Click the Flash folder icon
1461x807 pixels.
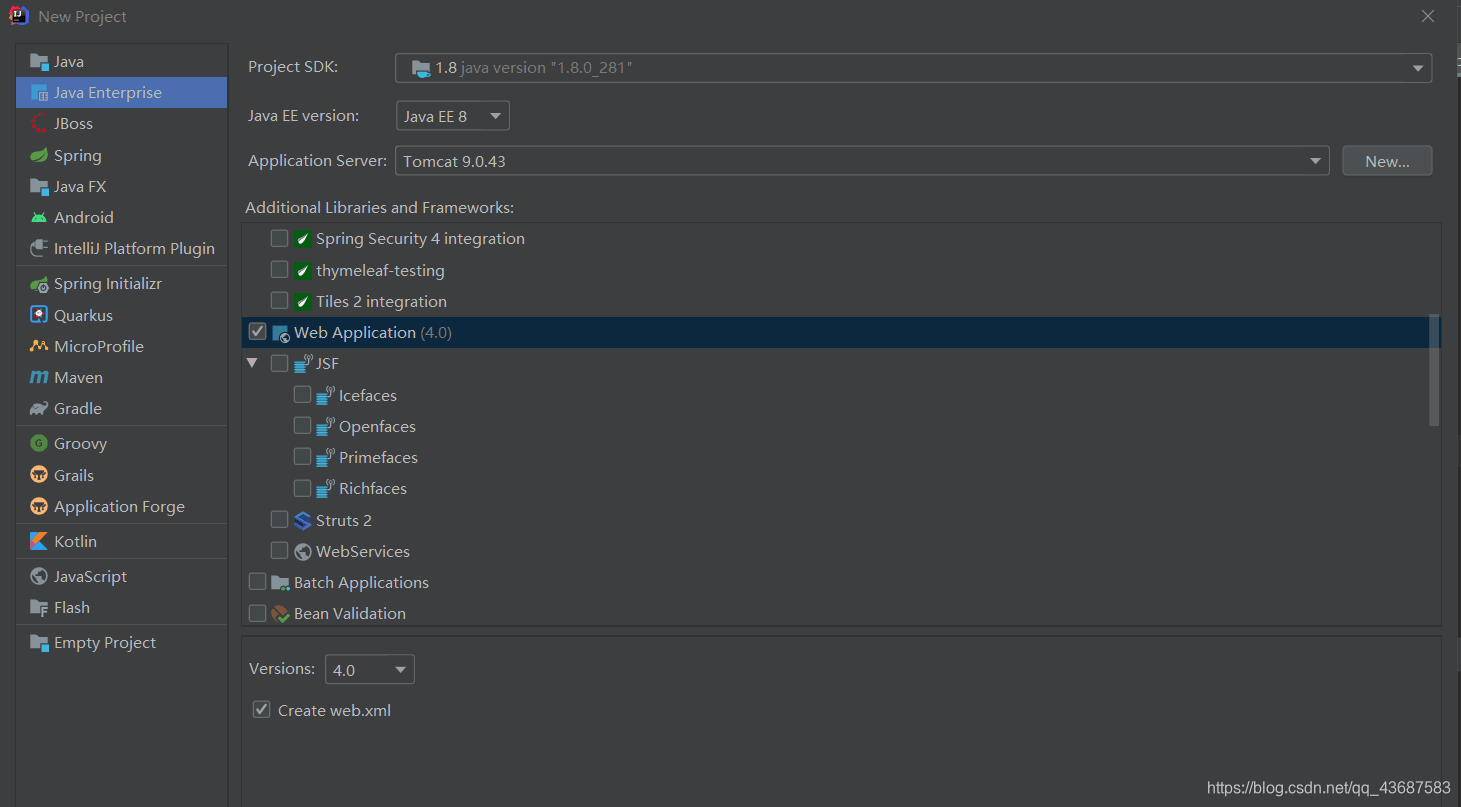39,607
